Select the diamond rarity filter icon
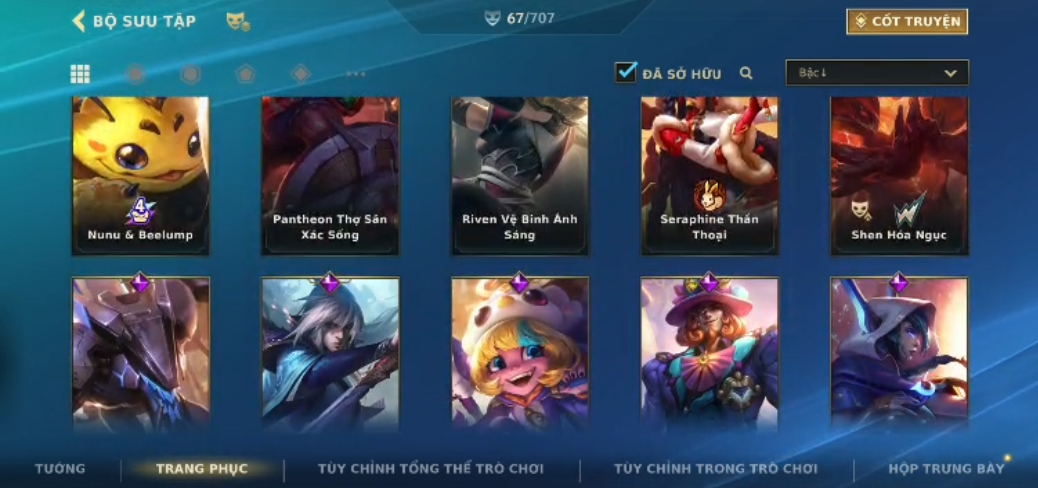 (301, 73)
